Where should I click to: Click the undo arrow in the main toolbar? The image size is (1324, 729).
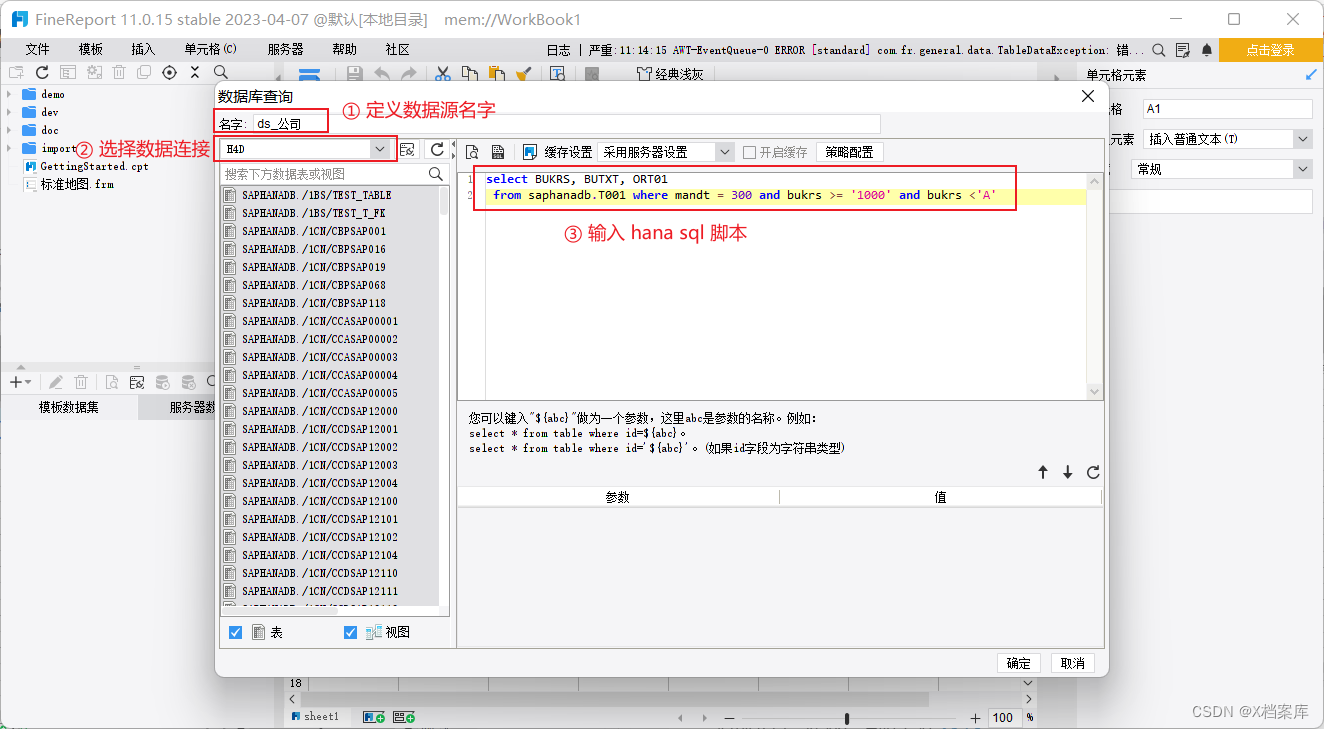click(382, 73)
